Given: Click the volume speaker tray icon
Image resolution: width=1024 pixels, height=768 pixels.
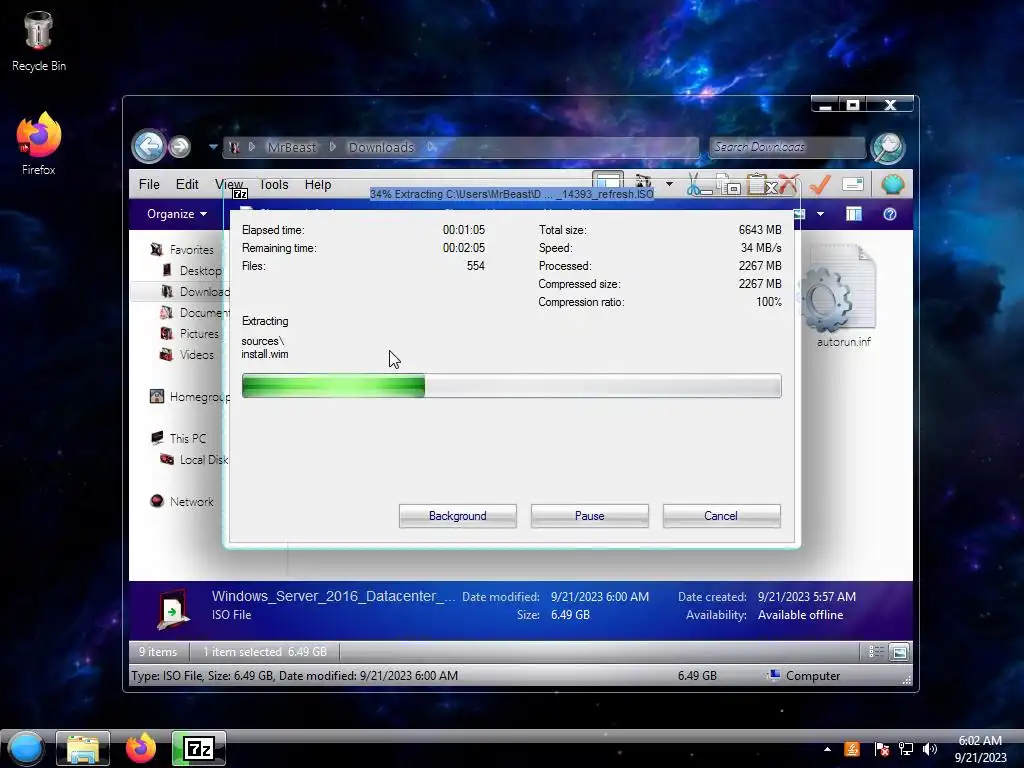Looking at the screenshot, I should coord(930,749).
